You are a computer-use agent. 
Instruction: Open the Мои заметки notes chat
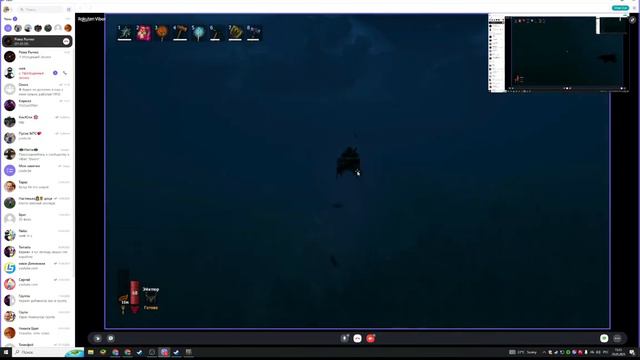tap(37, 170)
